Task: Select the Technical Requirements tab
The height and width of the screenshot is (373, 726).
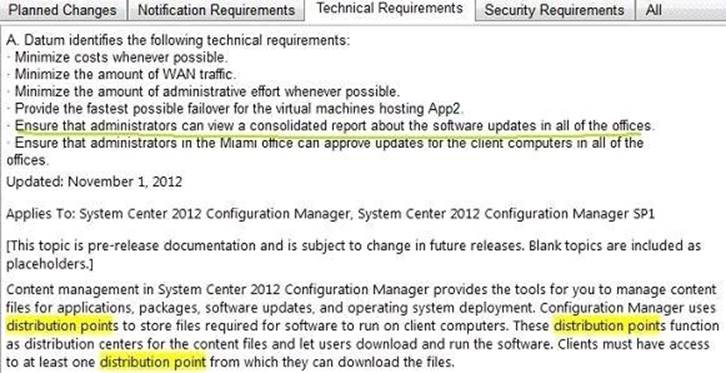Action: pyautogui.click(x=389, y=9)
